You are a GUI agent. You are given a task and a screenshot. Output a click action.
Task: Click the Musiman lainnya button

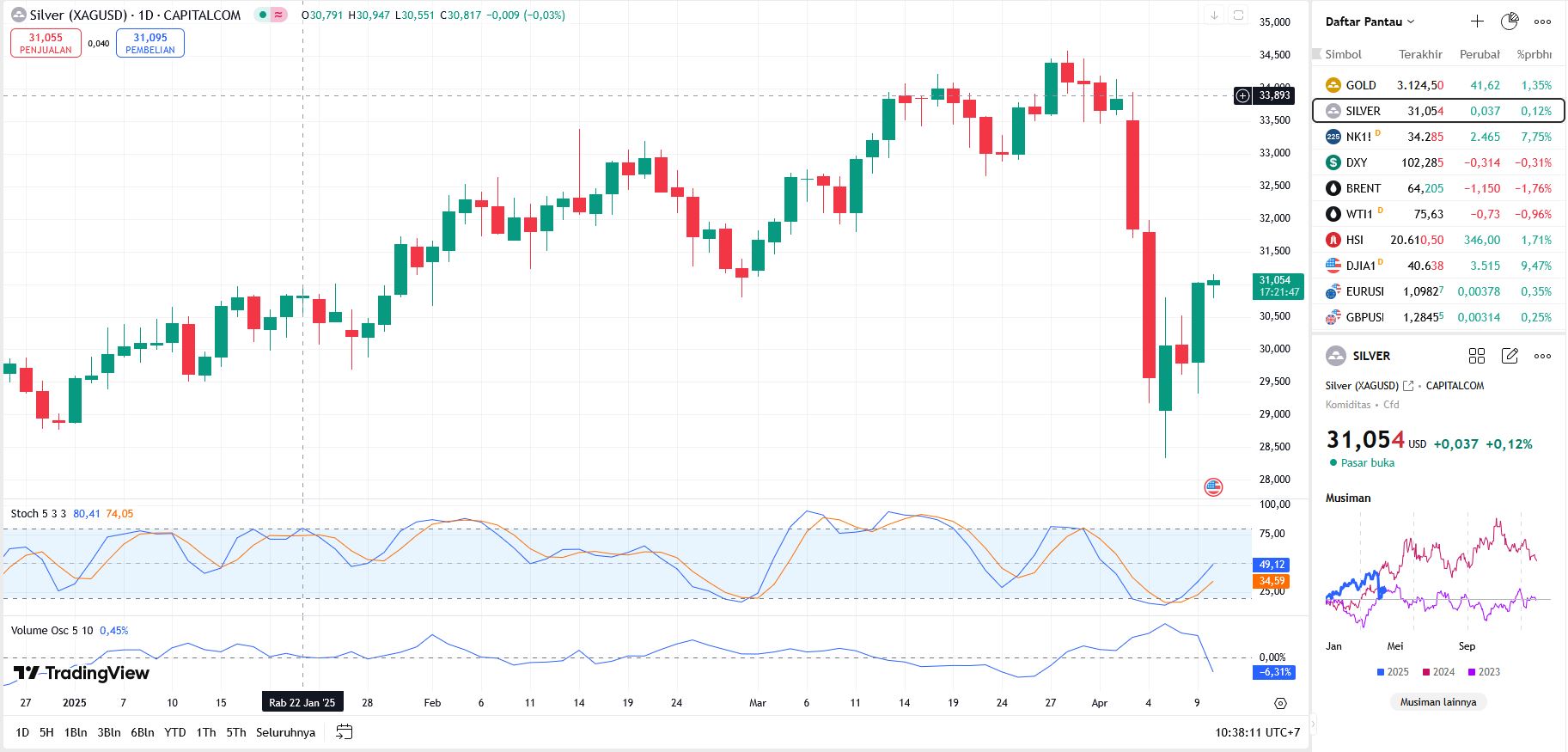[x=1438, y=702]
